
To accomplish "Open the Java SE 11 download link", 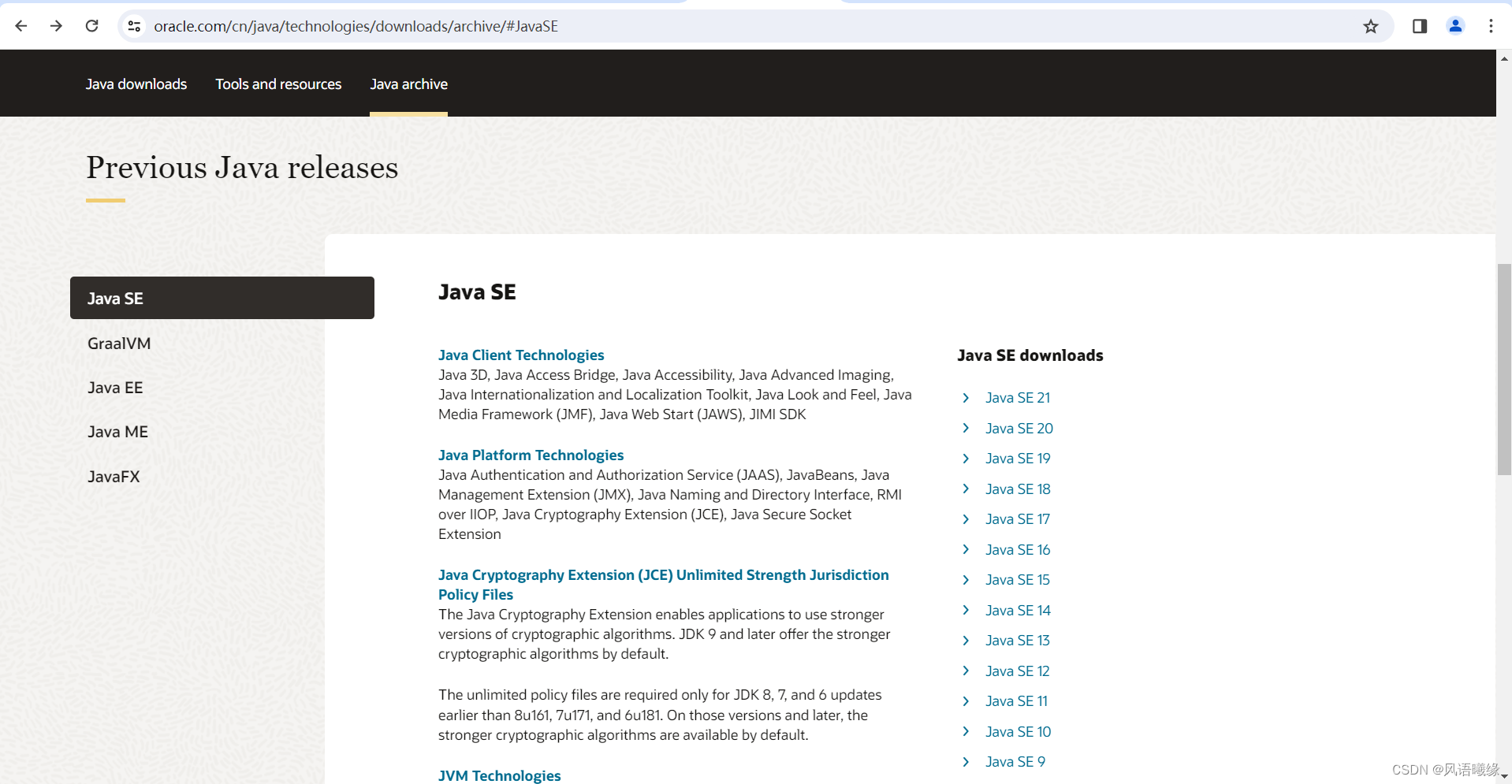I will [1016, 701].
